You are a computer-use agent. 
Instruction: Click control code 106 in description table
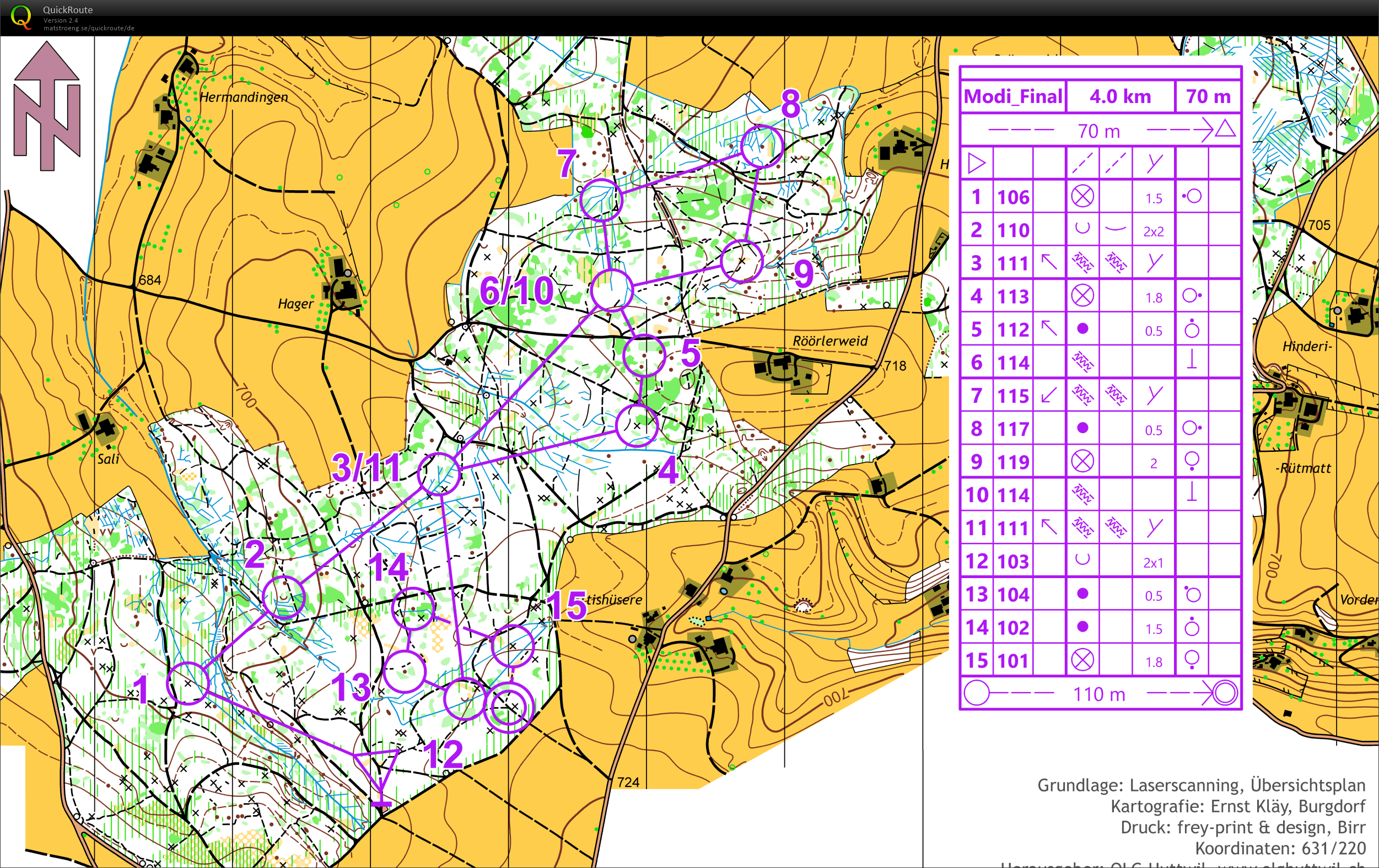tap(1013, 197)
